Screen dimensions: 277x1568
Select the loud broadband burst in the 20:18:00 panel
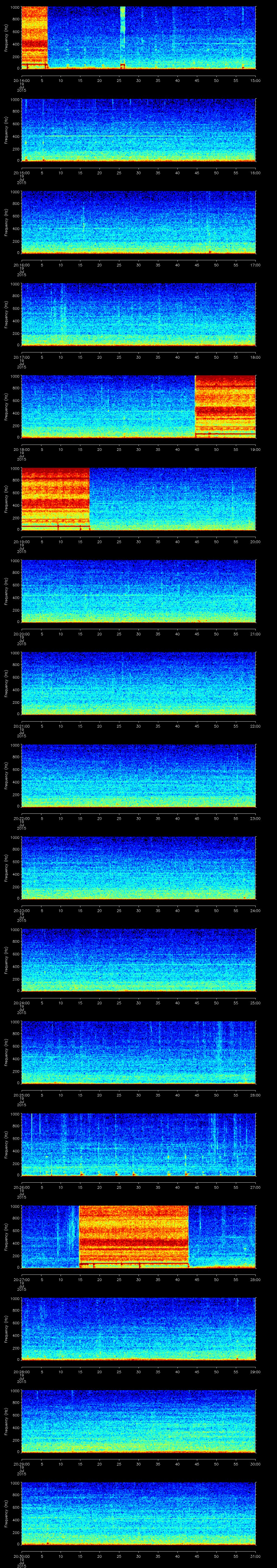pyautogui.click(x=225, y=407)
